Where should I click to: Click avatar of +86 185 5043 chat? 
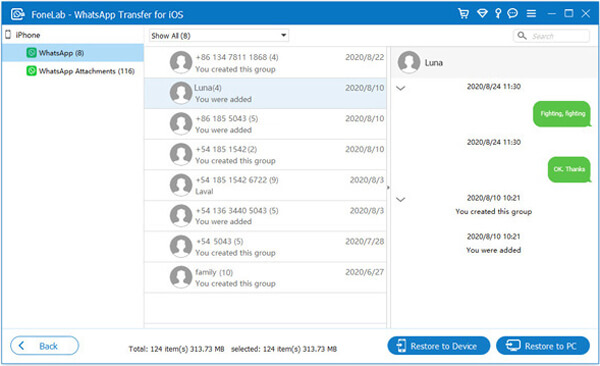pyautogui.click(x=181, y=124)
